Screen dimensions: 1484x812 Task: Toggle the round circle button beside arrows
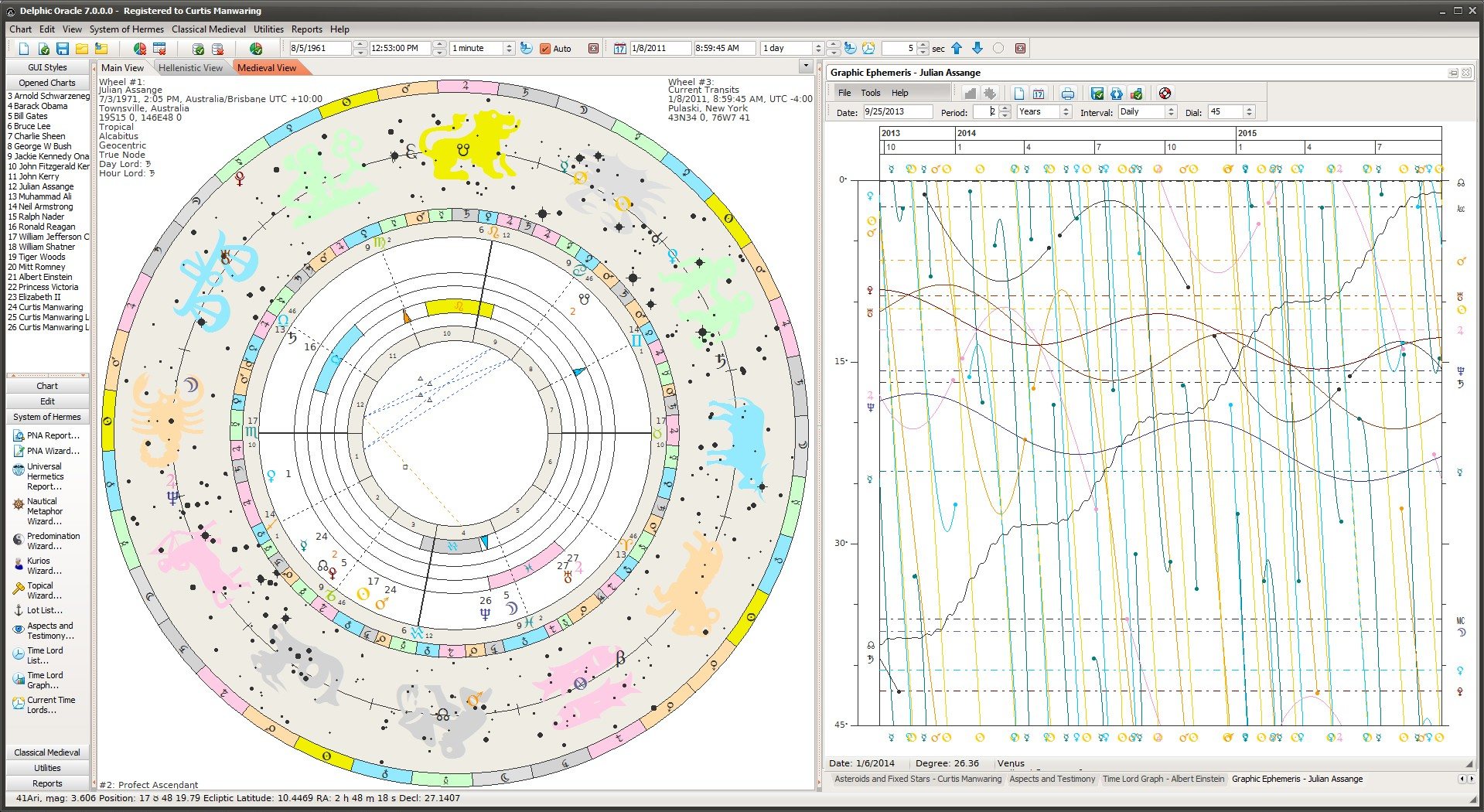tap(998, 48)
